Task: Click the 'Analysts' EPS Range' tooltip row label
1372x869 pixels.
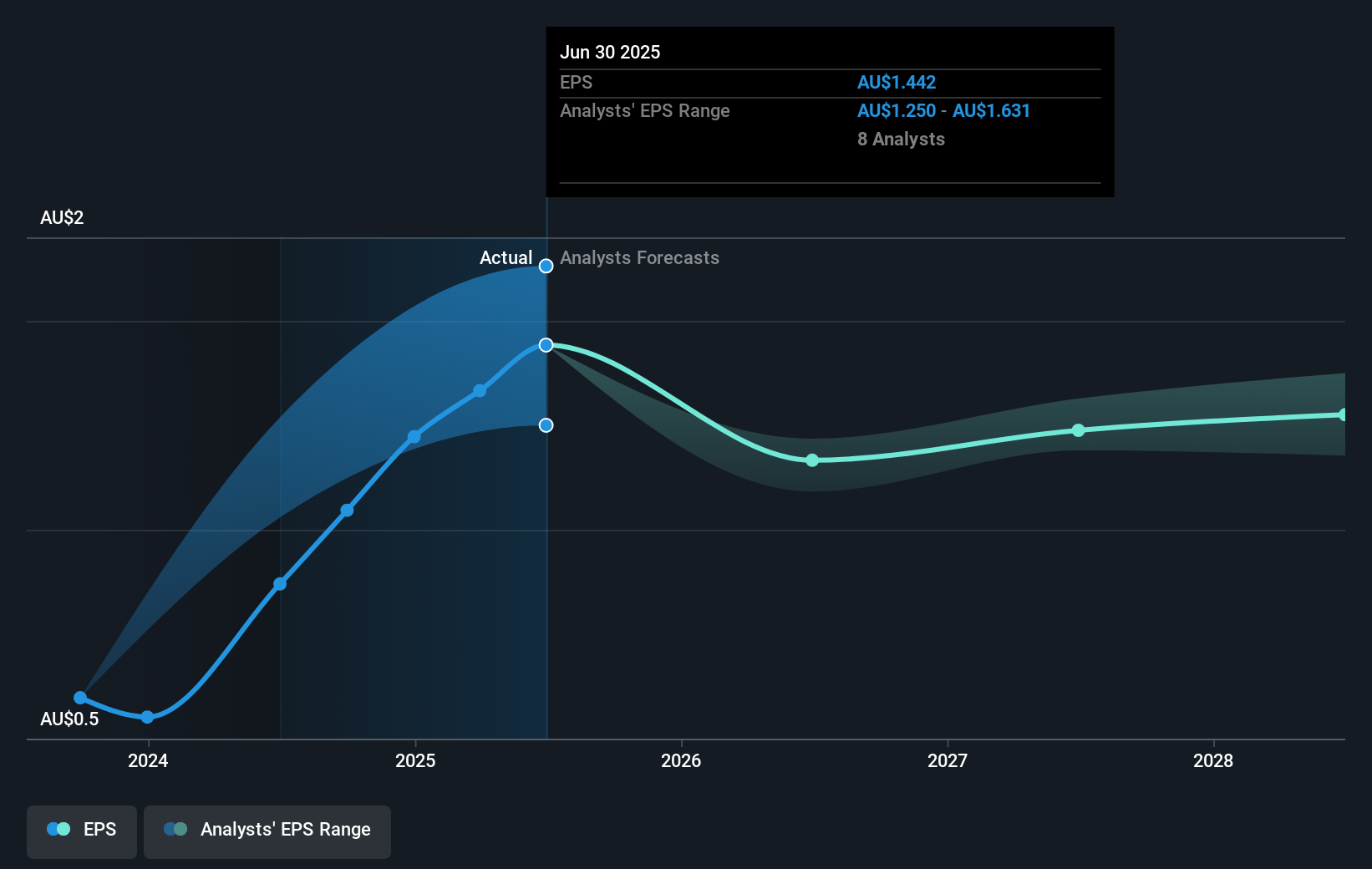Action: (644, 111)
